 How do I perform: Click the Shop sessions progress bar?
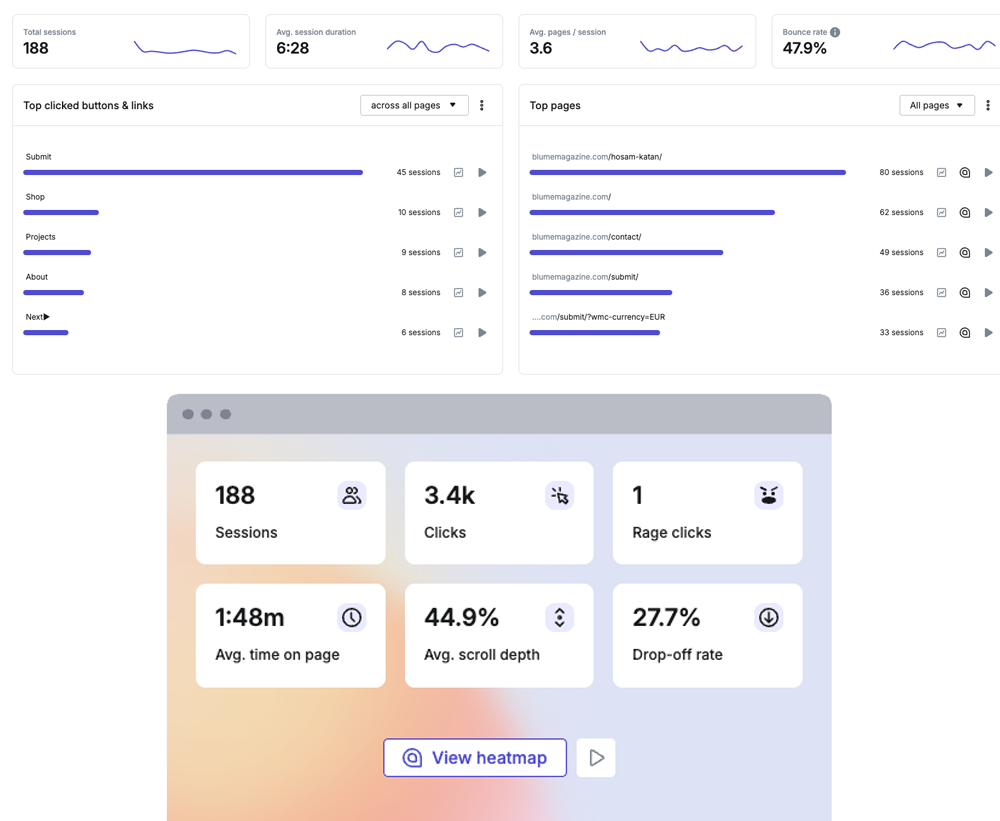(61, 212)
